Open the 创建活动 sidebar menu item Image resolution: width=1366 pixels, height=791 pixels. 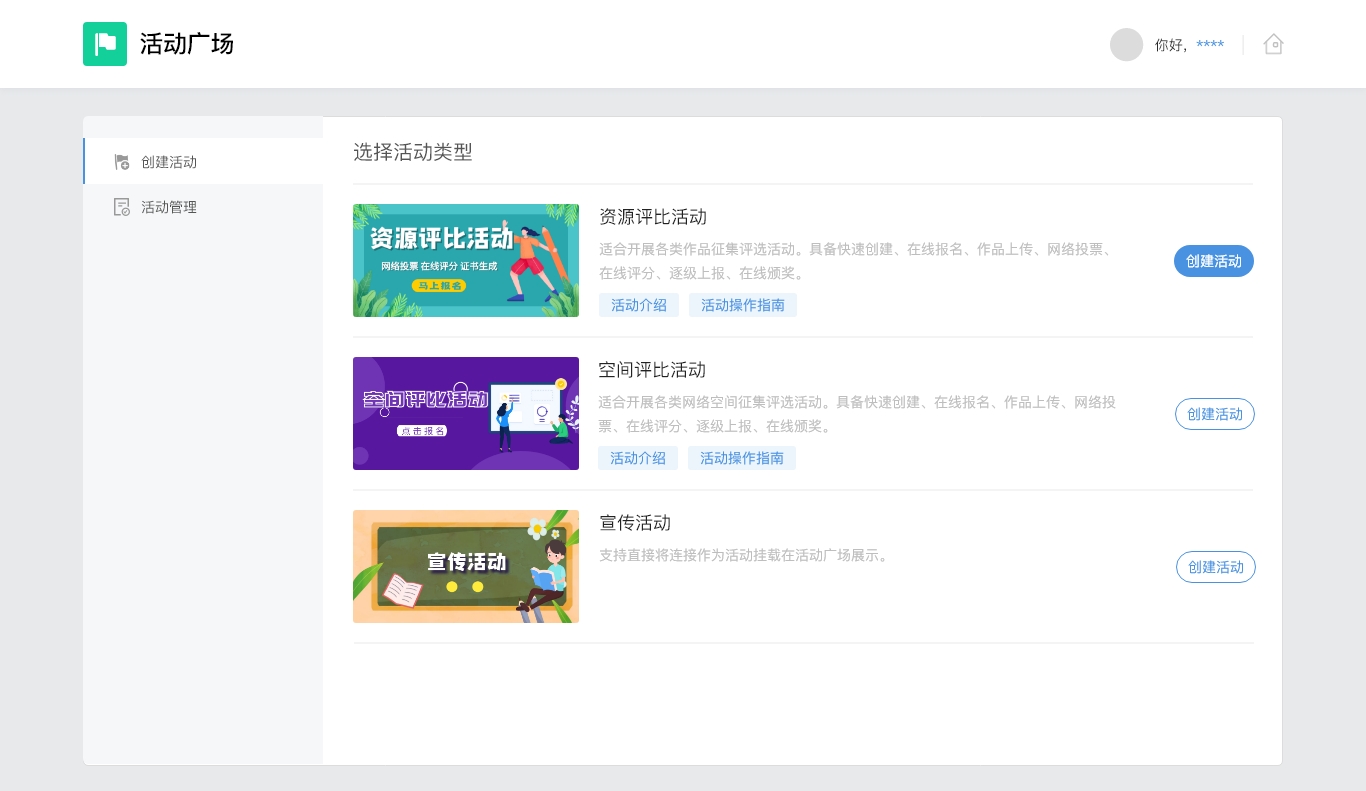[169, 162]
